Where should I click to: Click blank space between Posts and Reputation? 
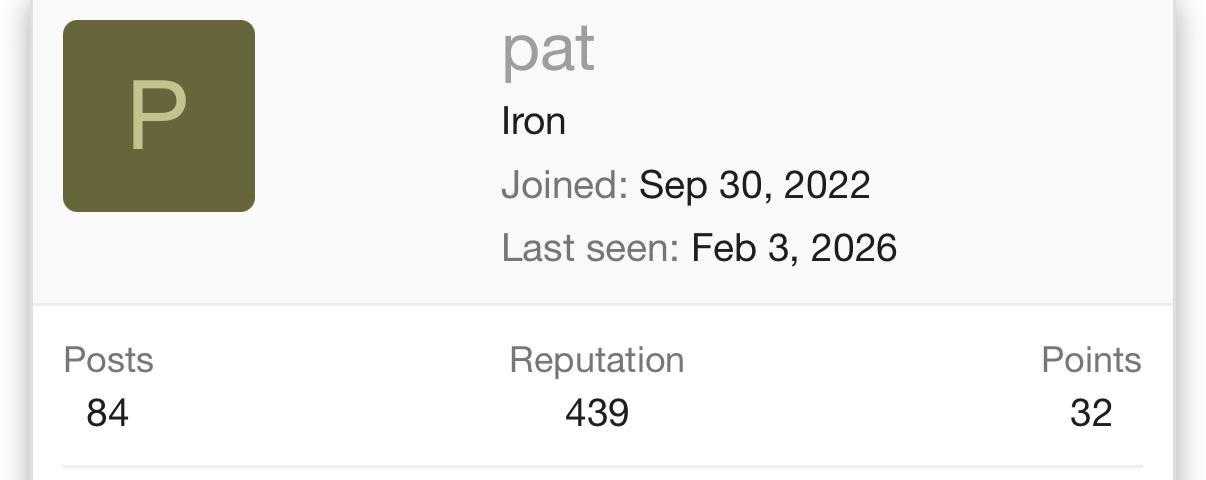330,385
